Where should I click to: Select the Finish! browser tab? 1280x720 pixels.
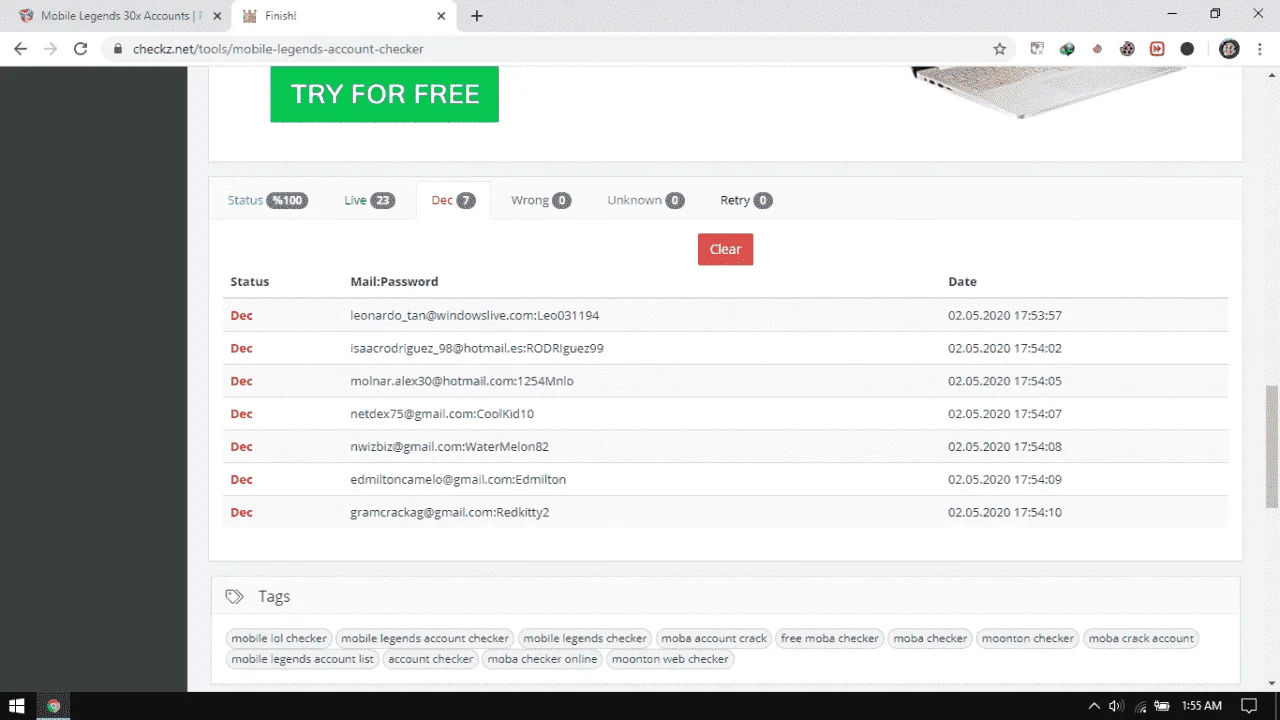coord(345,16)
